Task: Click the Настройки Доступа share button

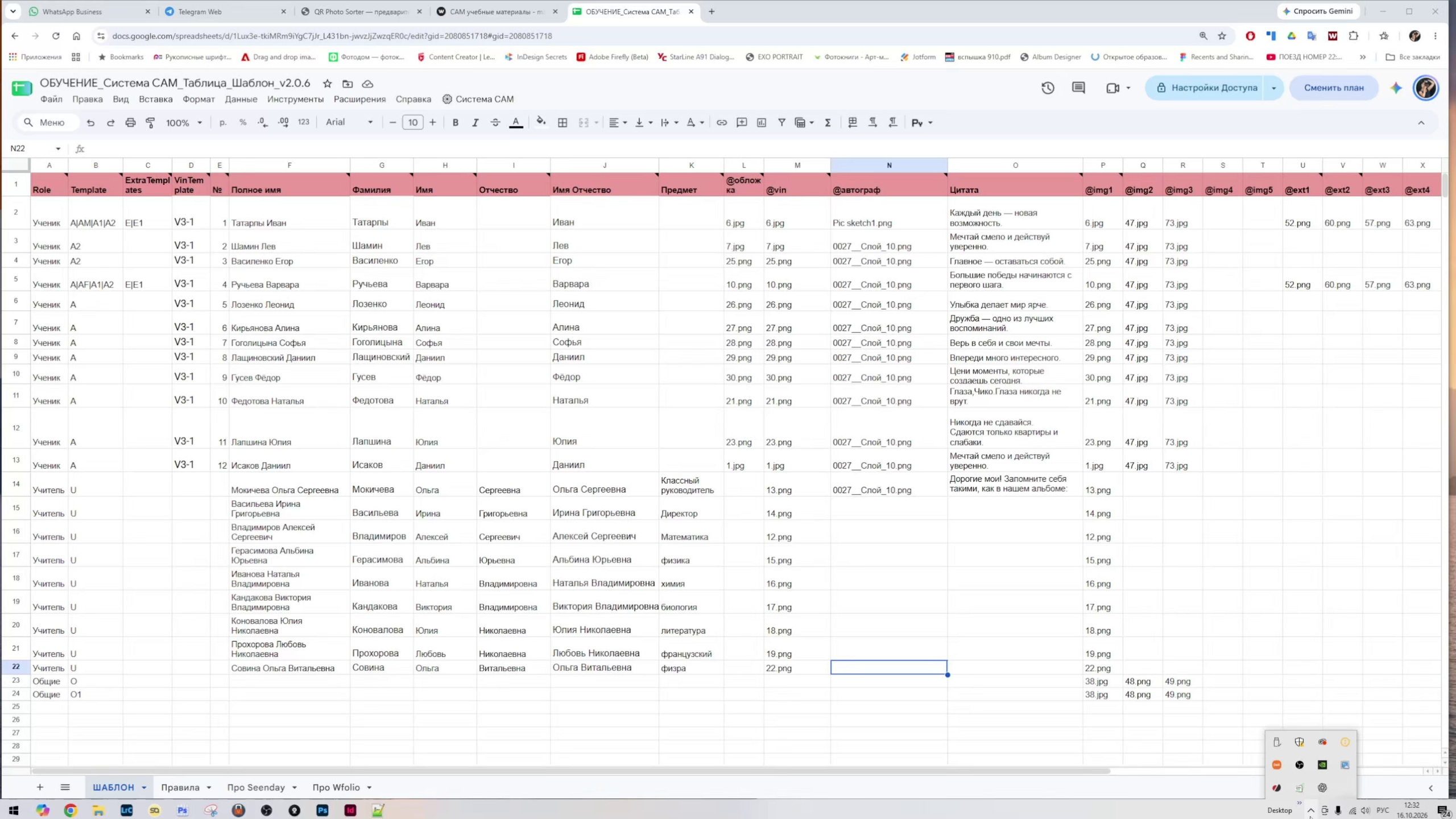Action: point(1206,88)
